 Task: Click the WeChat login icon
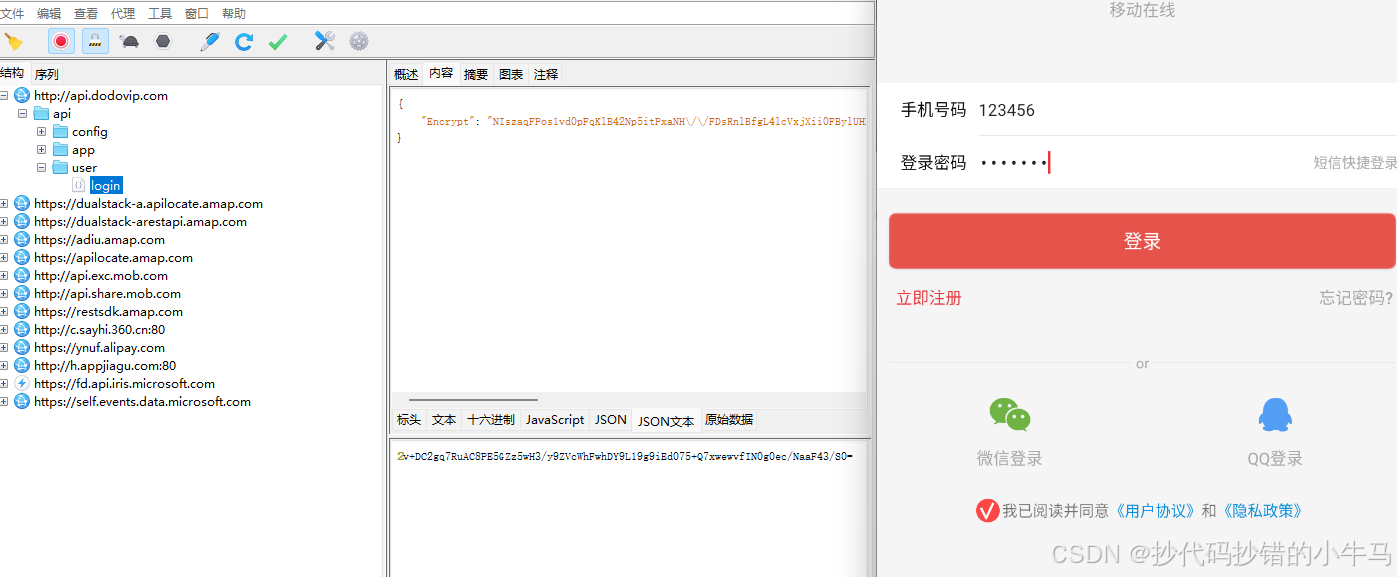tap(1009, 414)
